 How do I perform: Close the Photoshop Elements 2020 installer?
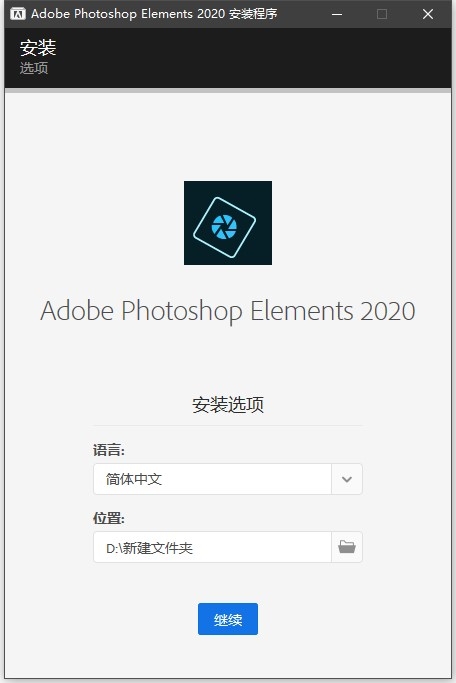428,14
